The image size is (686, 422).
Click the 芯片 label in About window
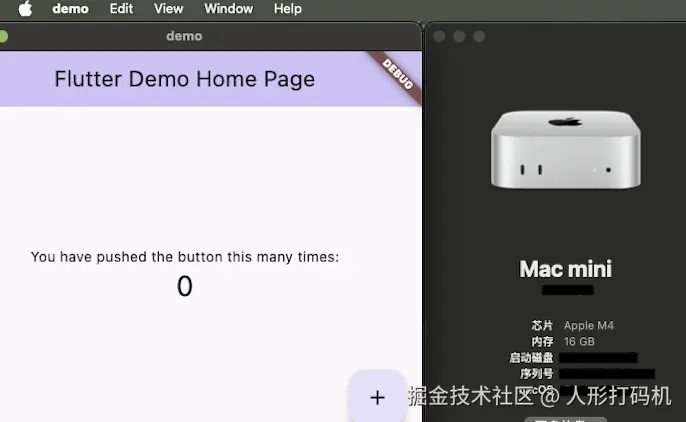pos(542,325)
